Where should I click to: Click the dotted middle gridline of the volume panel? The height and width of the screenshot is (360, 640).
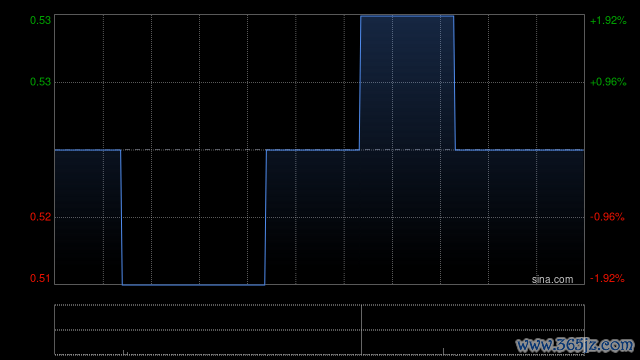pyautogui.click(x=319, y=330)
